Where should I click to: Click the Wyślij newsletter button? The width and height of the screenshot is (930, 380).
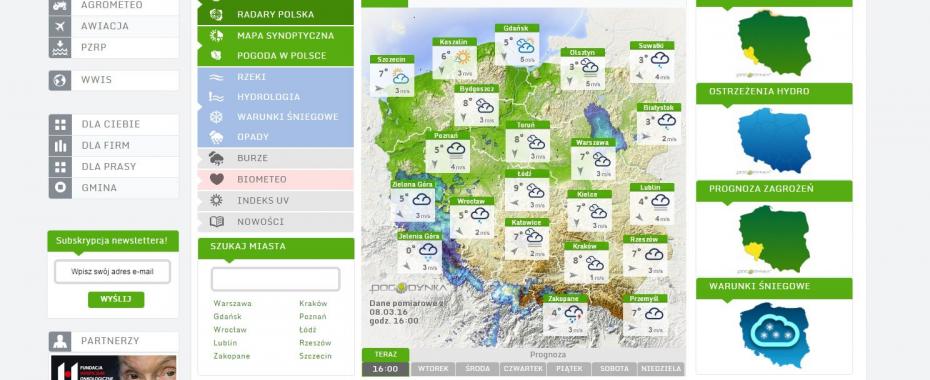pos(116,299)
